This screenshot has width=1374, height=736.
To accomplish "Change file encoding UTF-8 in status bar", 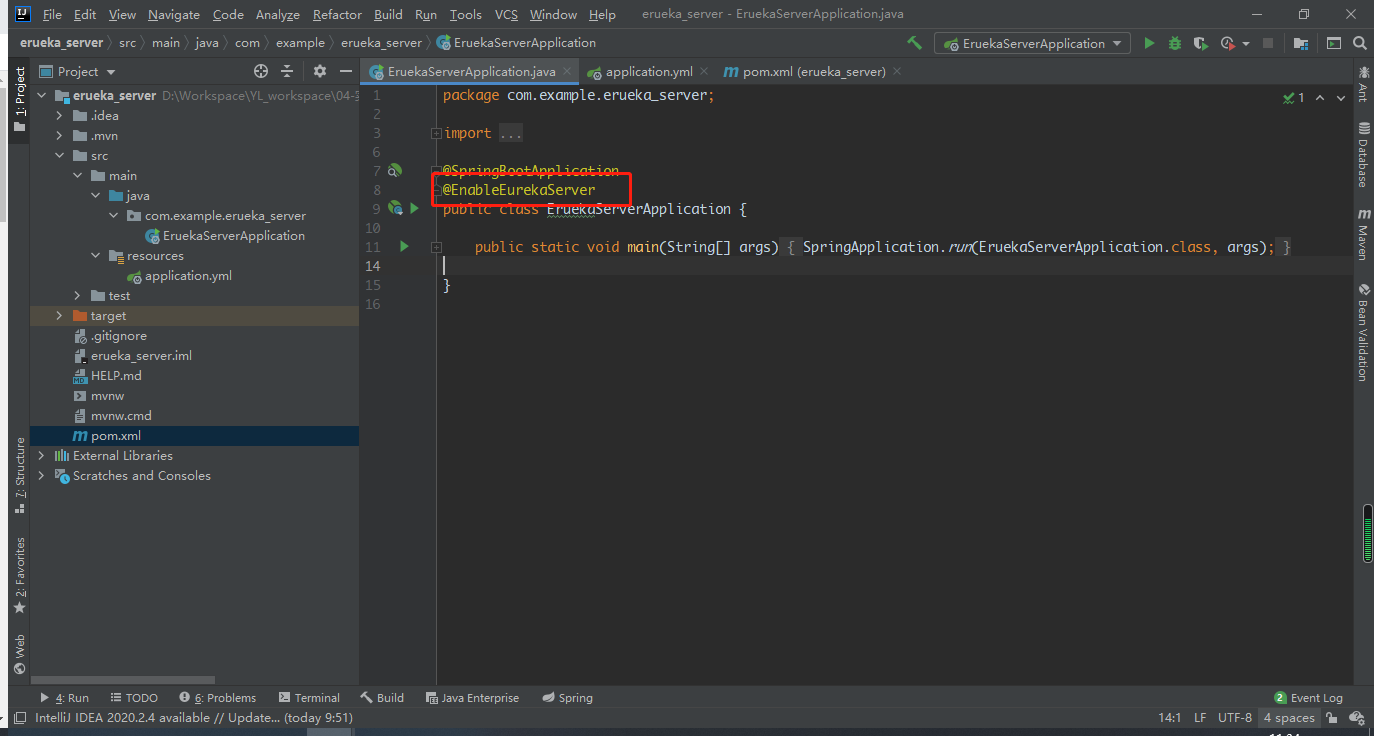I will click(1235, 718).
